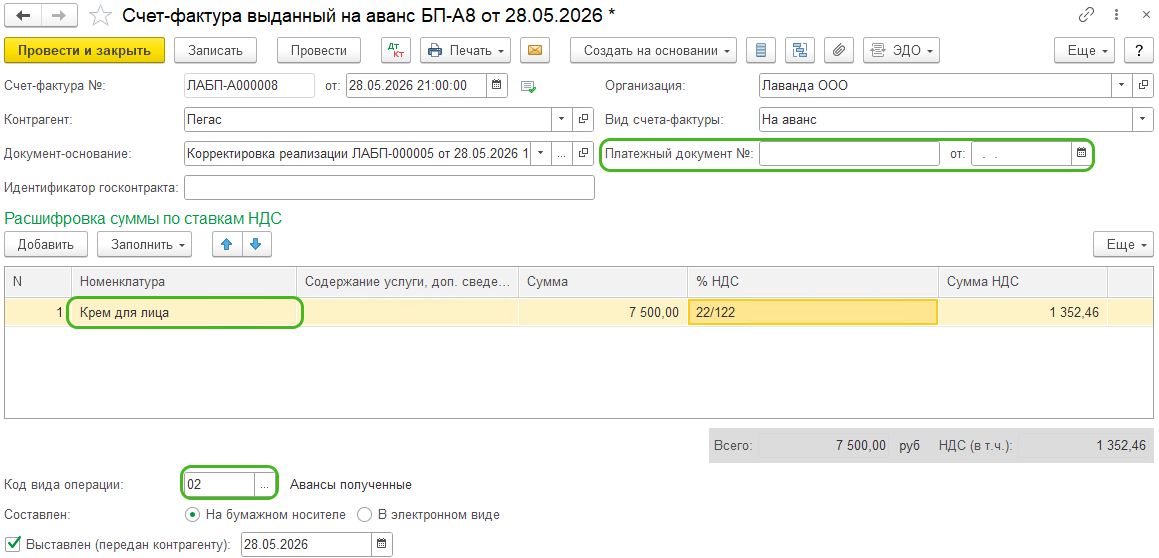
Task: Choose base document via ellipsis button
Action: 562,153
